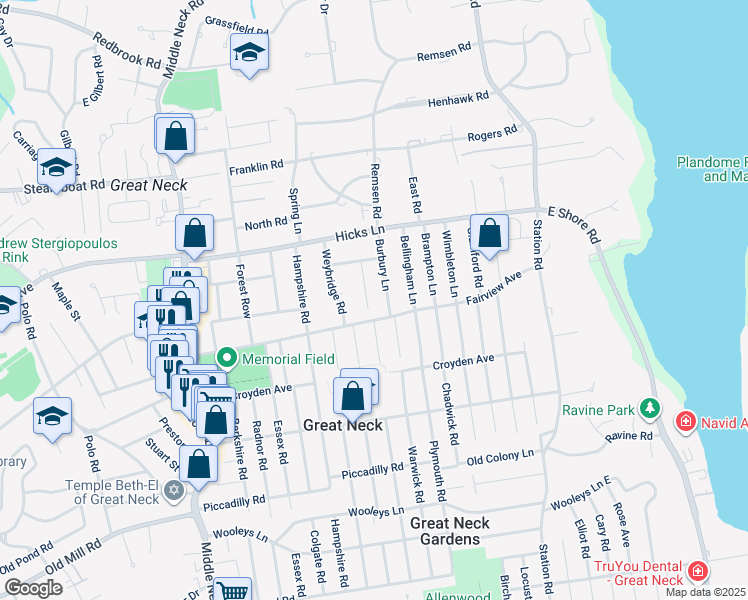Select the school marker above Polo Rd
748x600 pixels.
coord(52,418)
